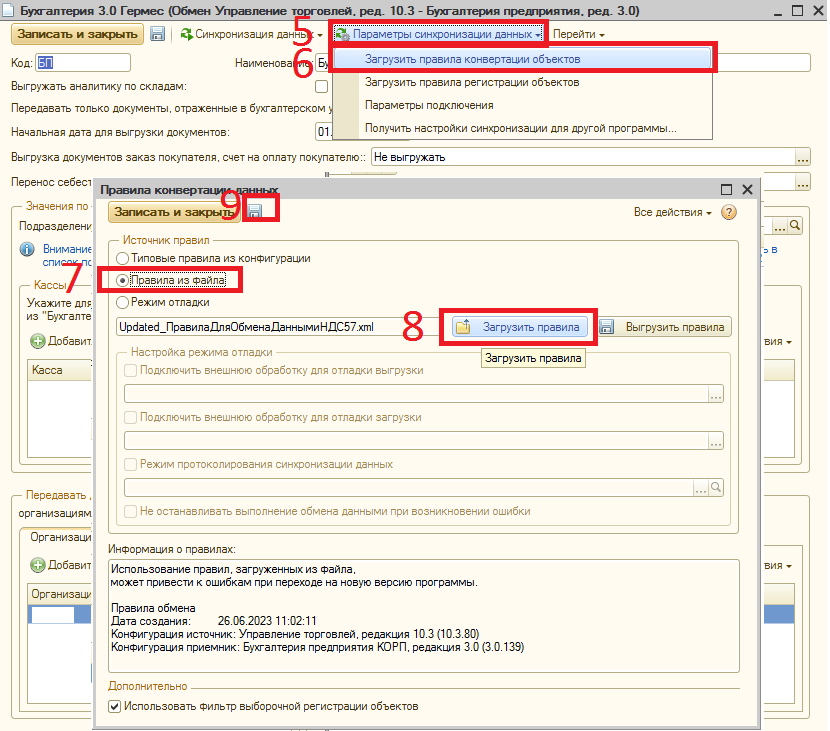
Task: Choose Загрузить правила конвертации объектов menu item
Action: click(522, 59)
